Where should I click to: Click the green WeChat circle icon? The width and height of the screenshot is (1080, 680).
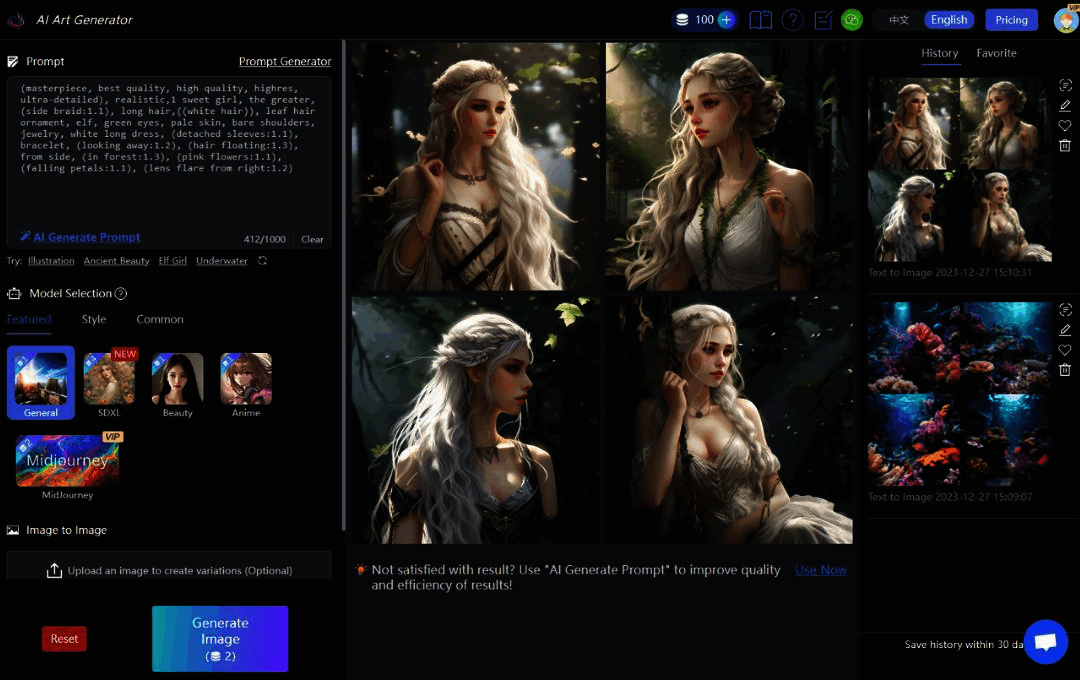click(x=852, y=20)
